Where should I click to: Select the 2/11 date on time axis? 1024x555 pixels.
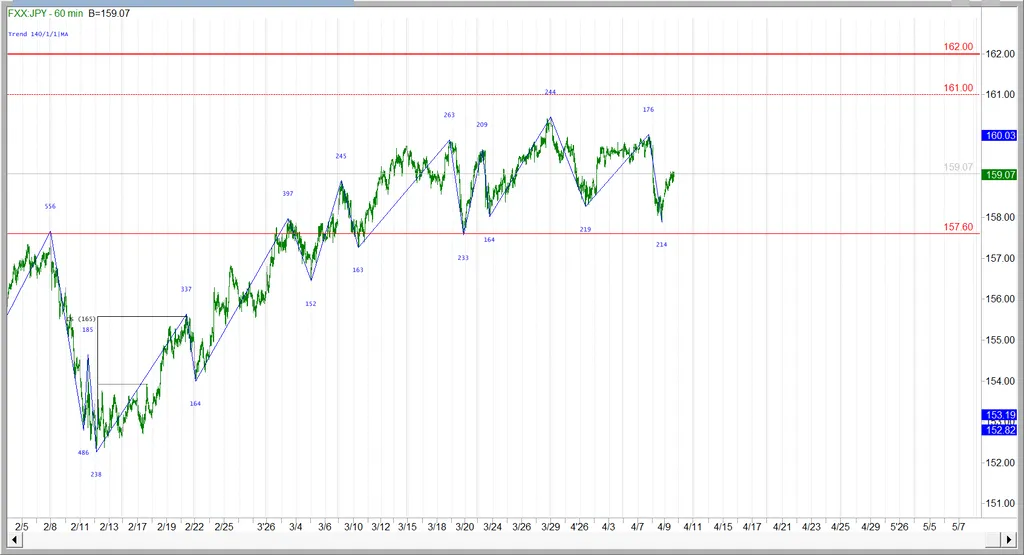(x=80, y=525)
